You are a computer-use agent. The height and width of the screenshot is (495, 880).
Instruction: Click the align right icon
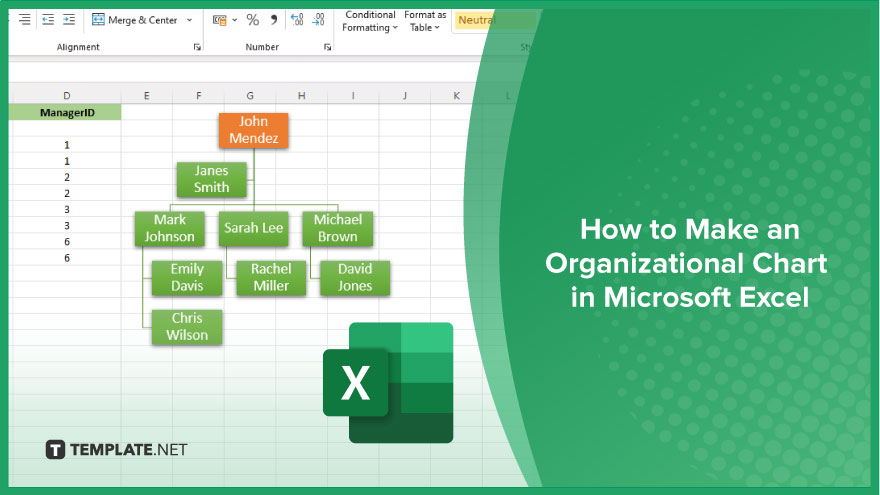24,20
